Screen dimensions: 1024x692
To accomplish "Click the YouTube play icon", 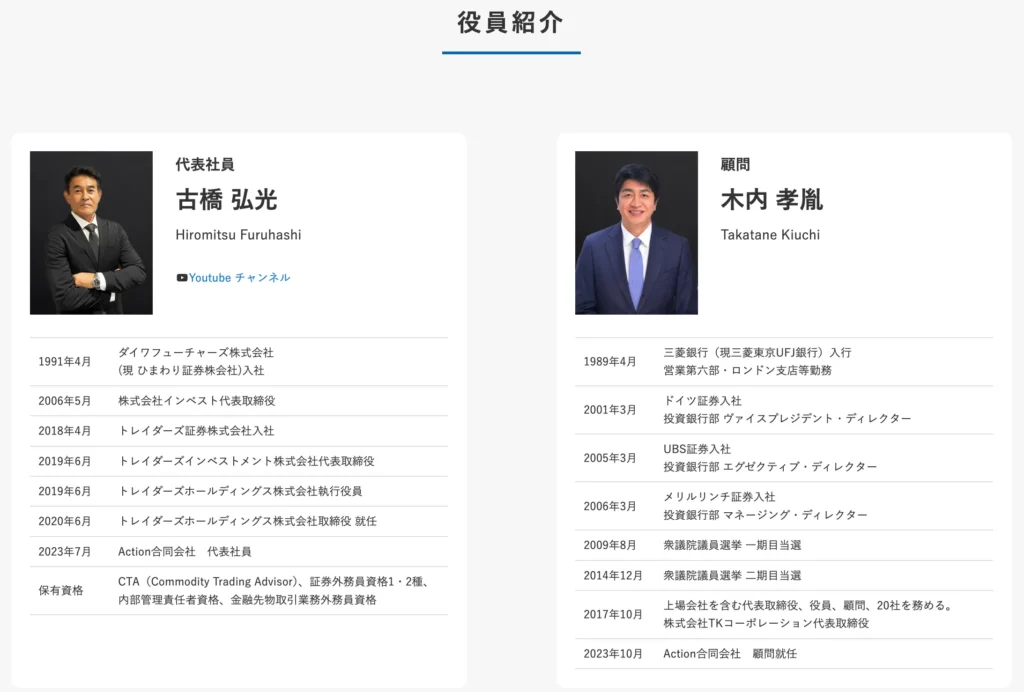I will click(x=182, y=278).
